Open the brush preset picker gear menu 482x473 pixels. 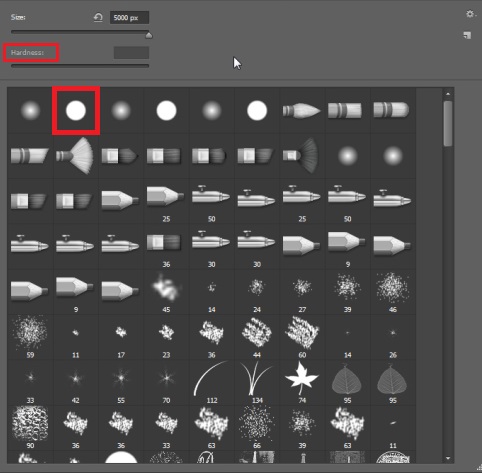(470, 14)
